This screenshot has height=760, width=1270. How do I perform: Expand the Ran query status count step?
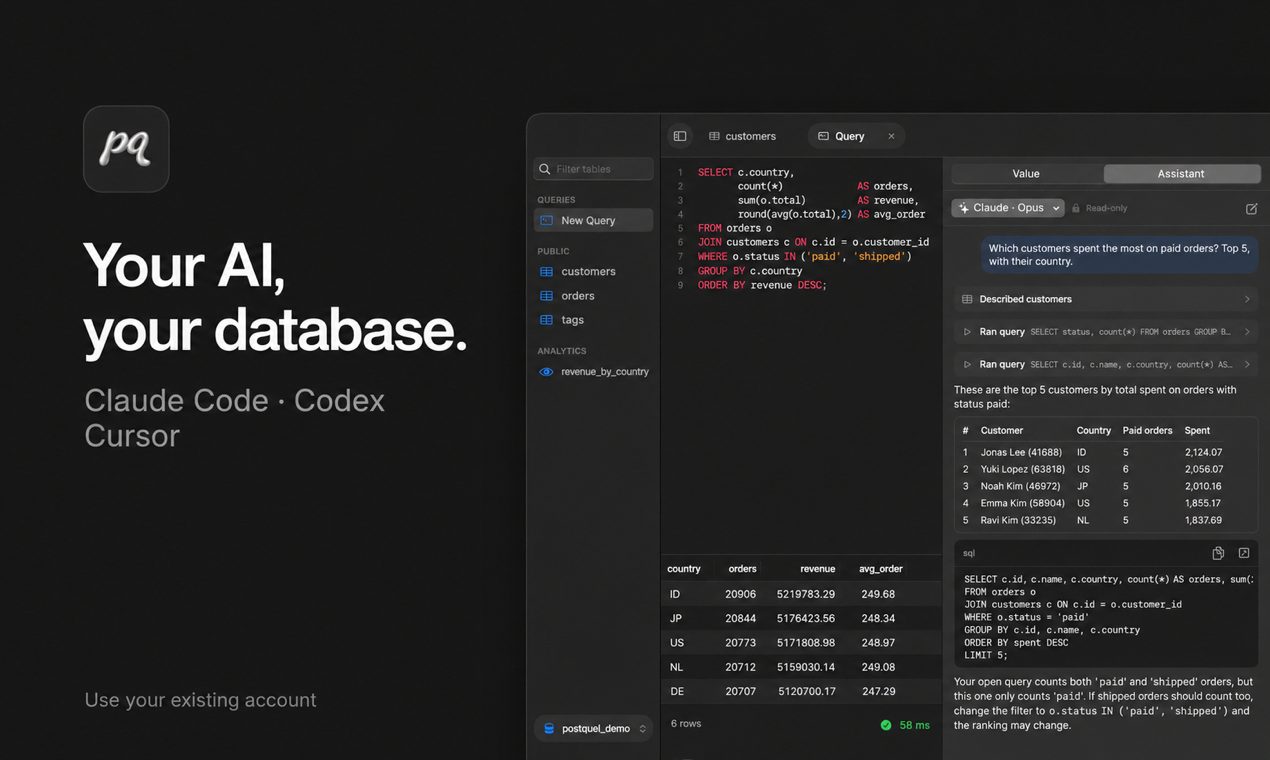pos(1106,332)
